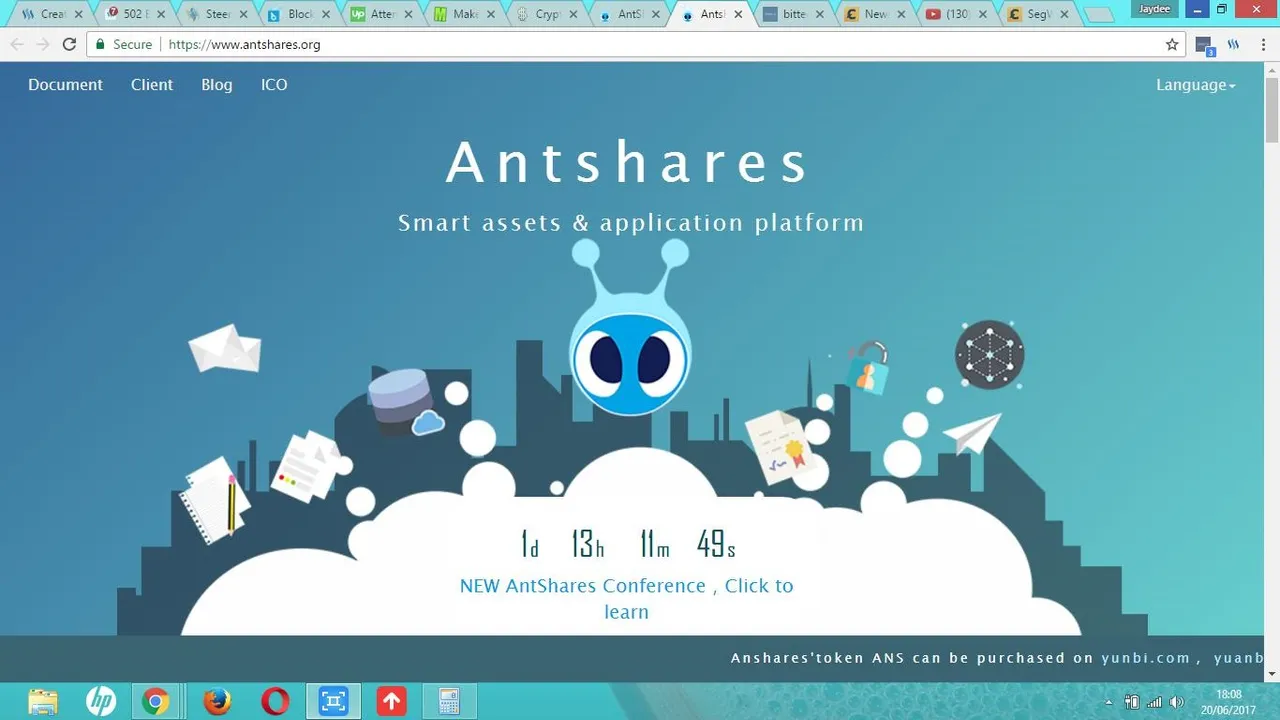Click the '13h' countdown value
Image resolution: width=1280 pixels, height=720 pixels.
588,545
